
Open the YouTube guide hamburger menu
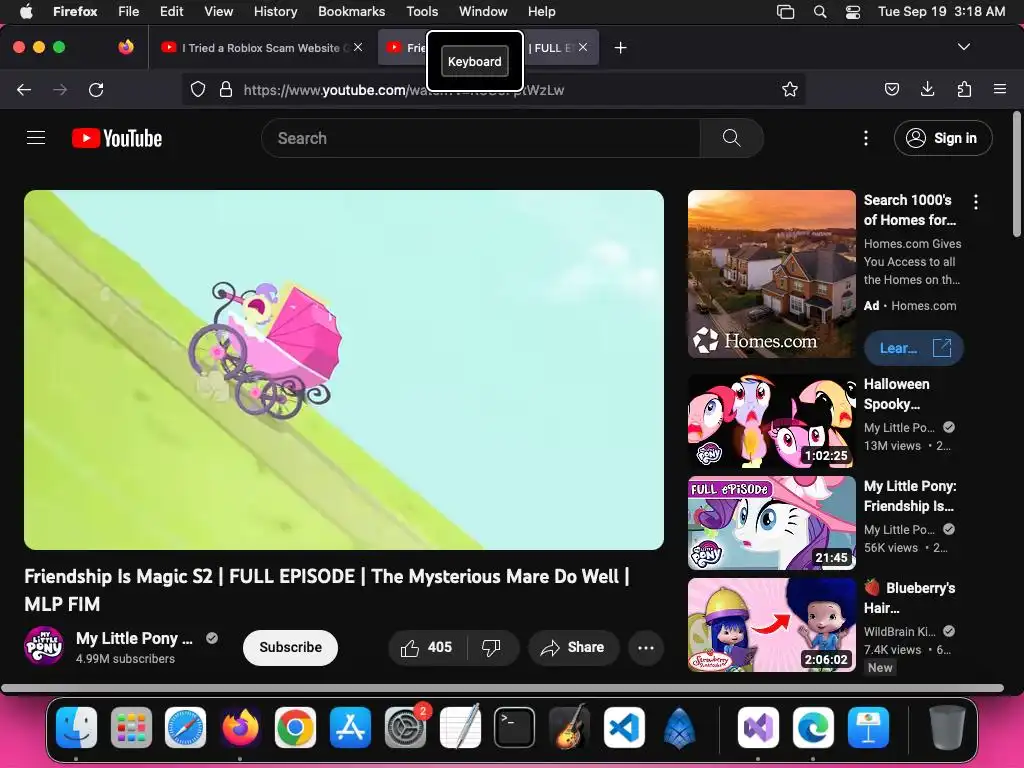pyautogui.click(x=36, y=138)
